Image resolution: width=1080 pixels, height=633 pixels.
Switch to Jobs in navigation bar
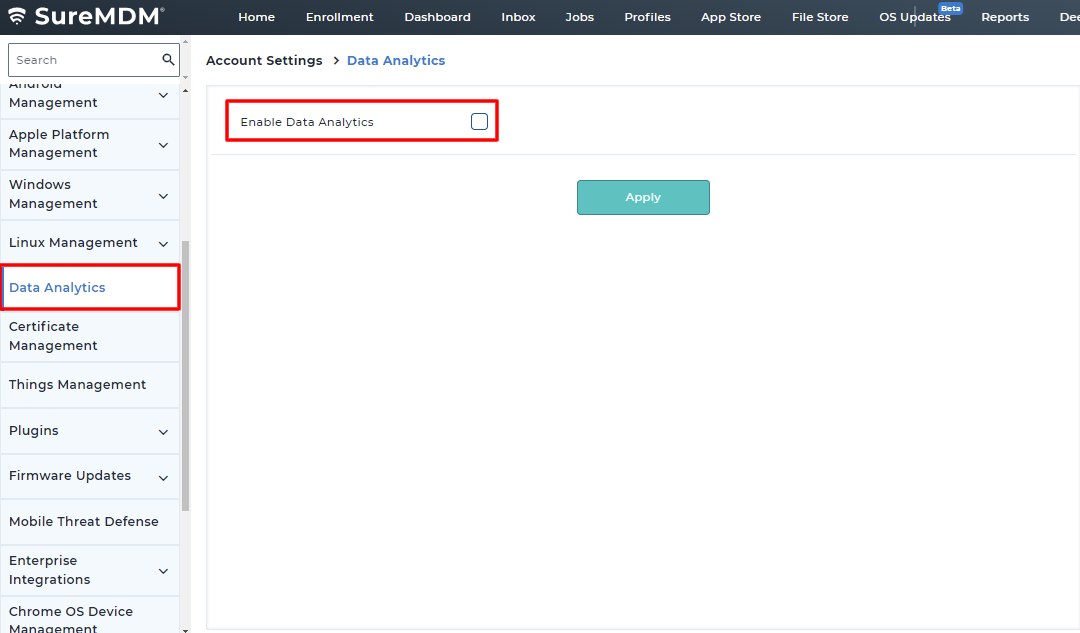click(x=579, y=17)
